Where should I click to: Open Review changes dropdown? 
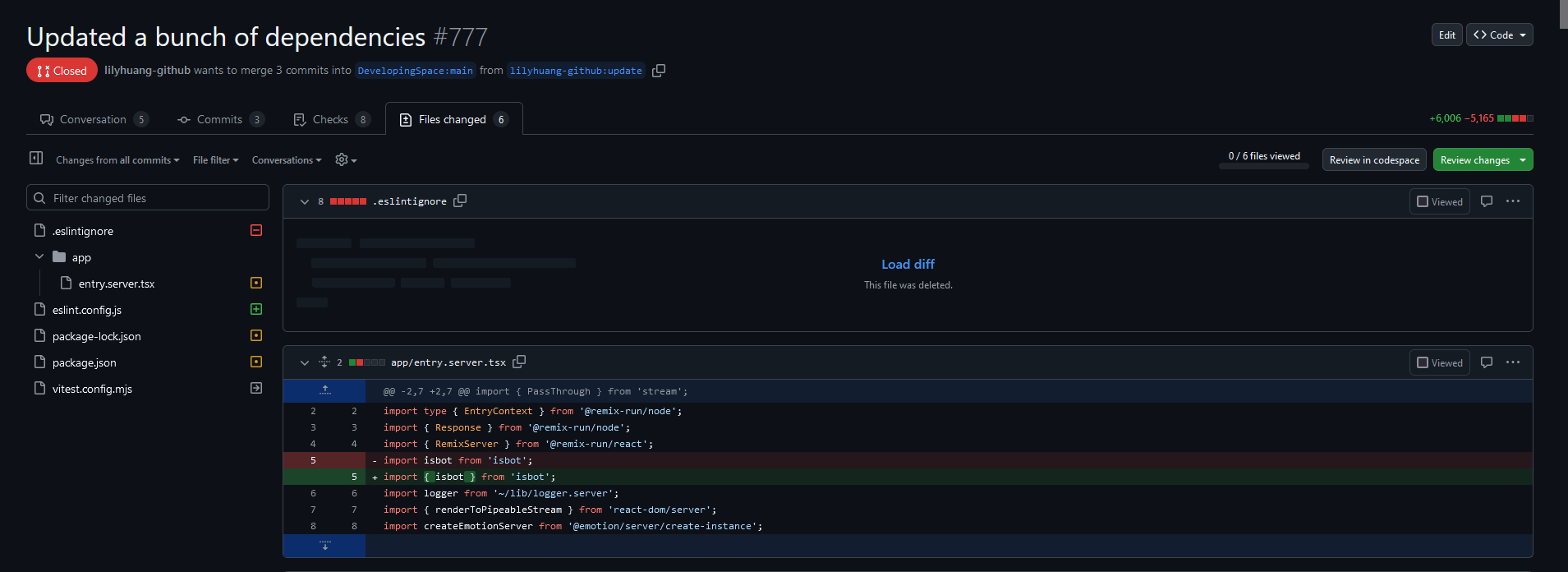tap(1483, 160)
